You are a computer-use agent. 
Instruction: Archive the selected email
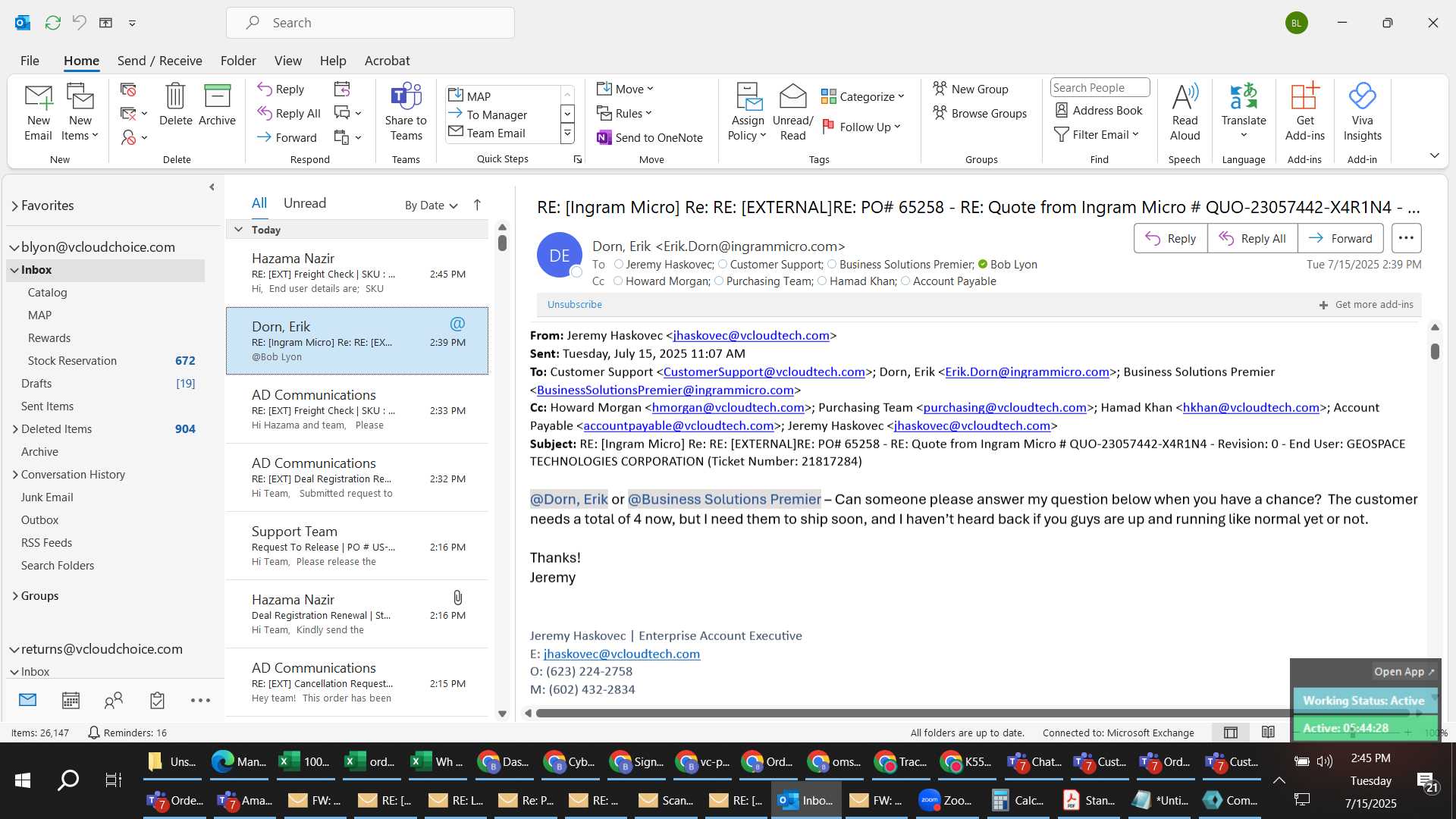click(x=217, y=105)
